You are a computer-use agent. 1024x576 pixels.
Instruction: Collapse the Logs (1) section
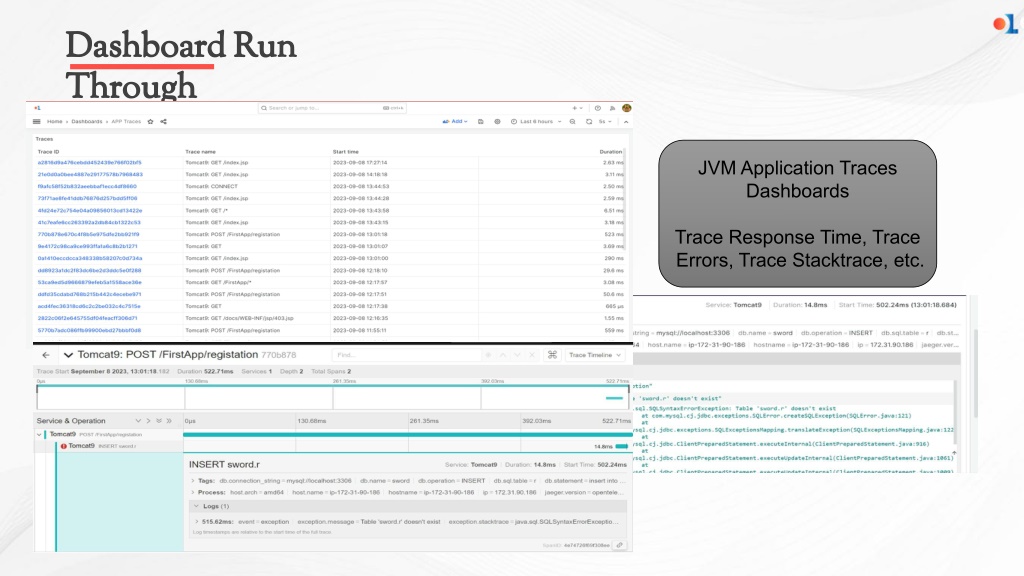click(196, 506)
